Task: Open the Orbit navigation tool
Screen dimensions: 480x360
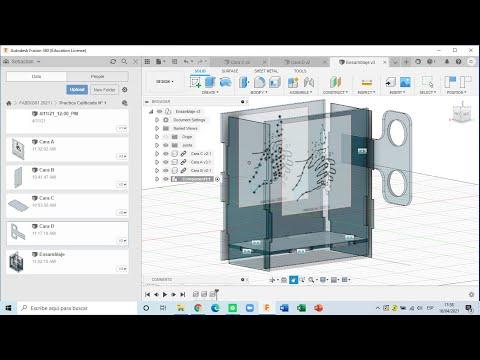Action: (272, 280)
